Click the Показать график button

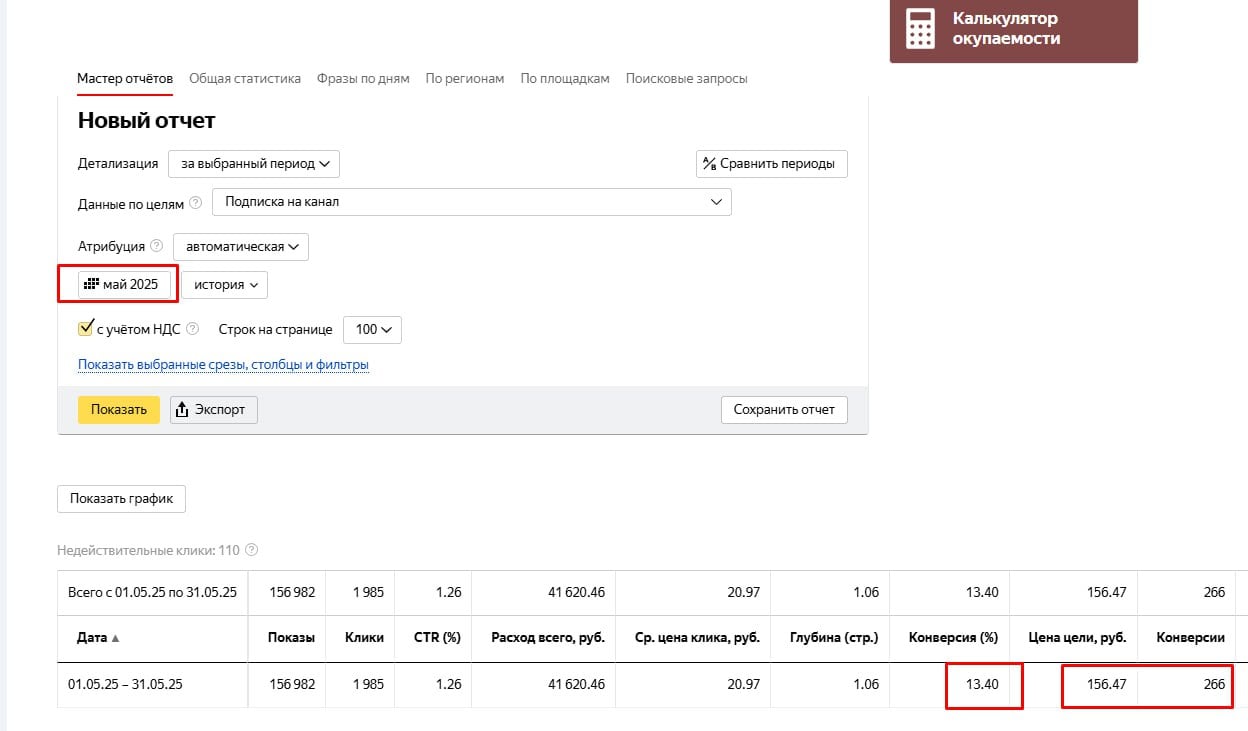click(121, 499)
